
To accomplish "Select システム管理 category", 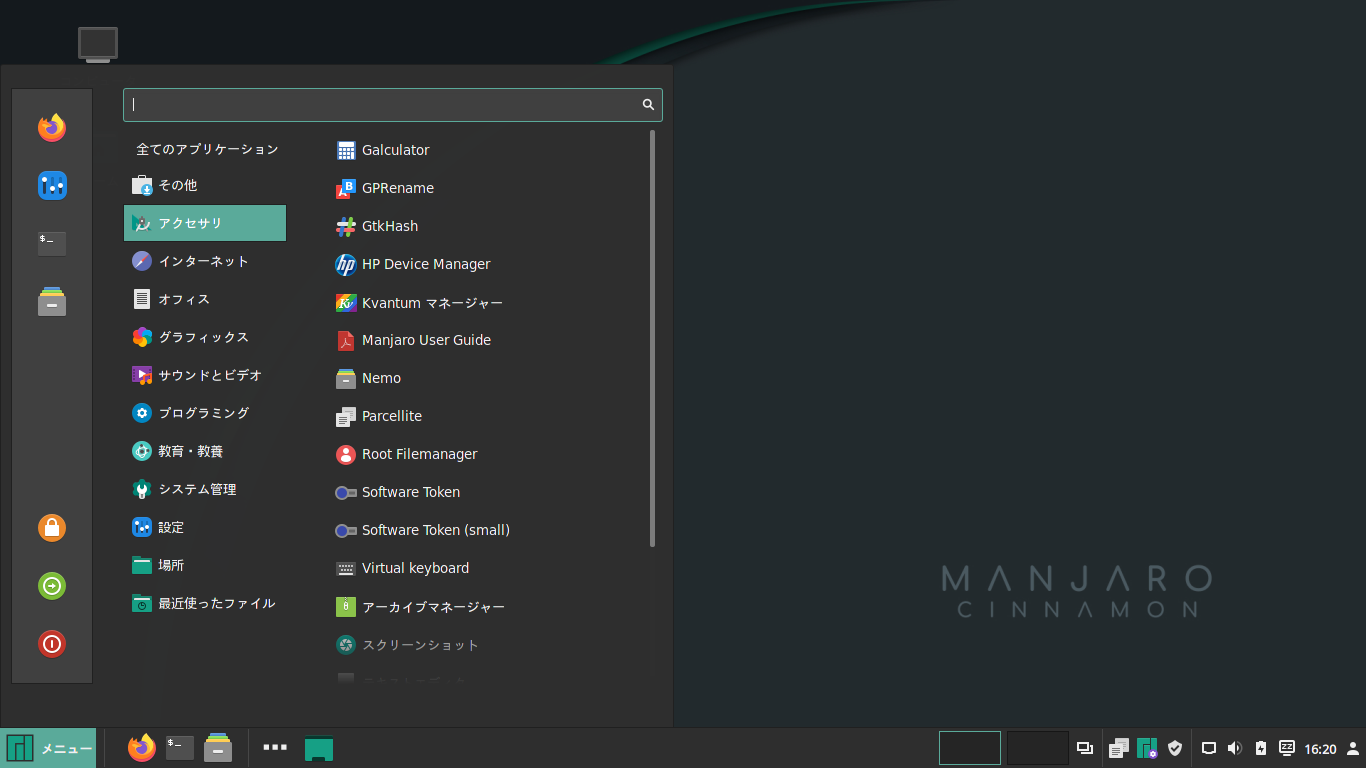I will pos(205,489).
